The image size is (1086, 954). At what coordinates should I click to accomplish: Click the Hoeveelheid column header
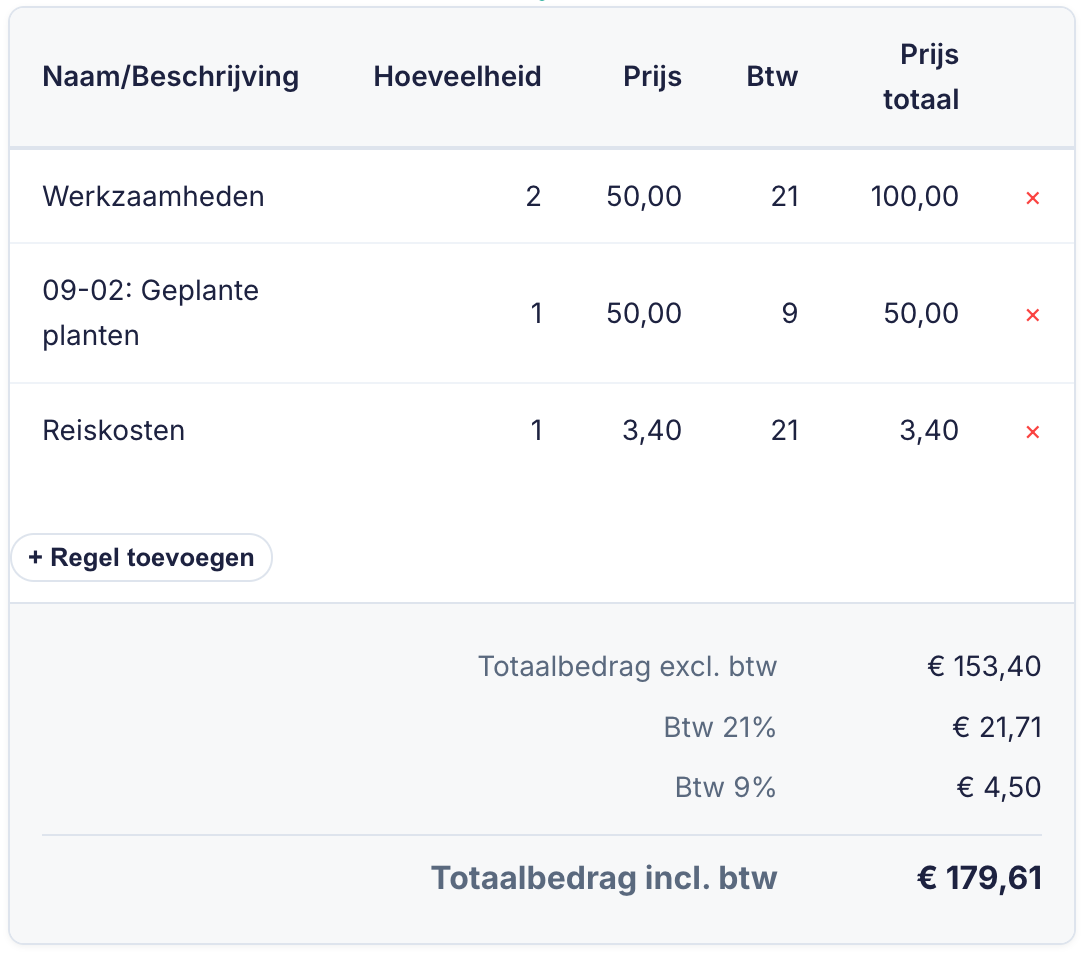tap(457, 77)
